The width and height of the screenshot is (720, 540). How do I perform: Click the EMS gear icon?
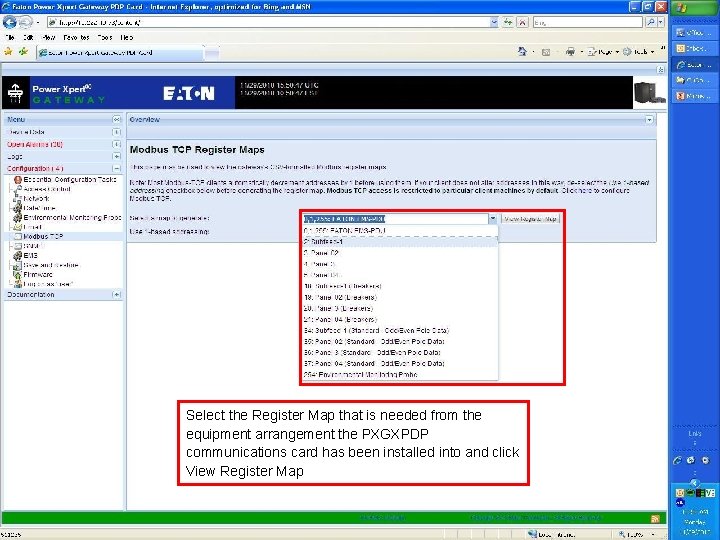(x=17, y=255)
